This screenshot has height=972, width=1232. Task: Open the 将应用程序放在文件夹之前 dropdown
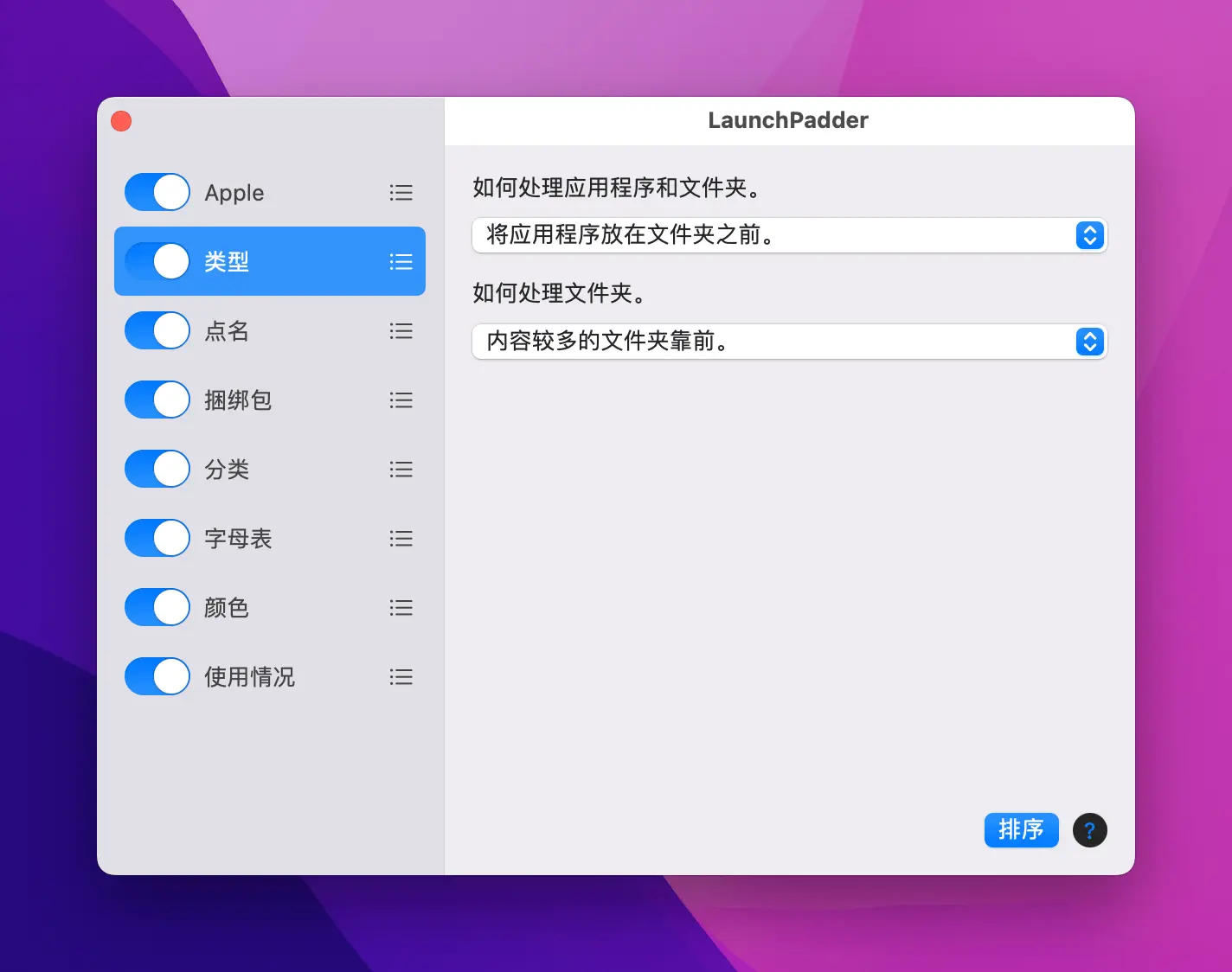(790, 235)
